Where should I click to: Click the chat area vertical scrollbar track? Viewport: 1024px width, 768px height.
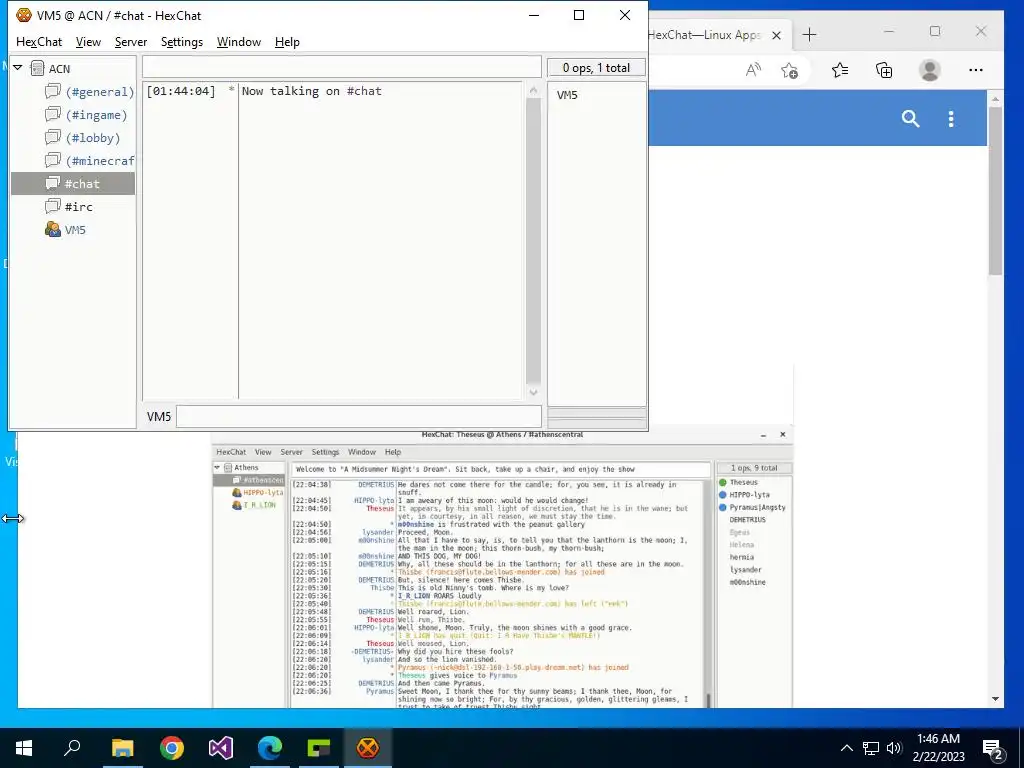[534, 242]
